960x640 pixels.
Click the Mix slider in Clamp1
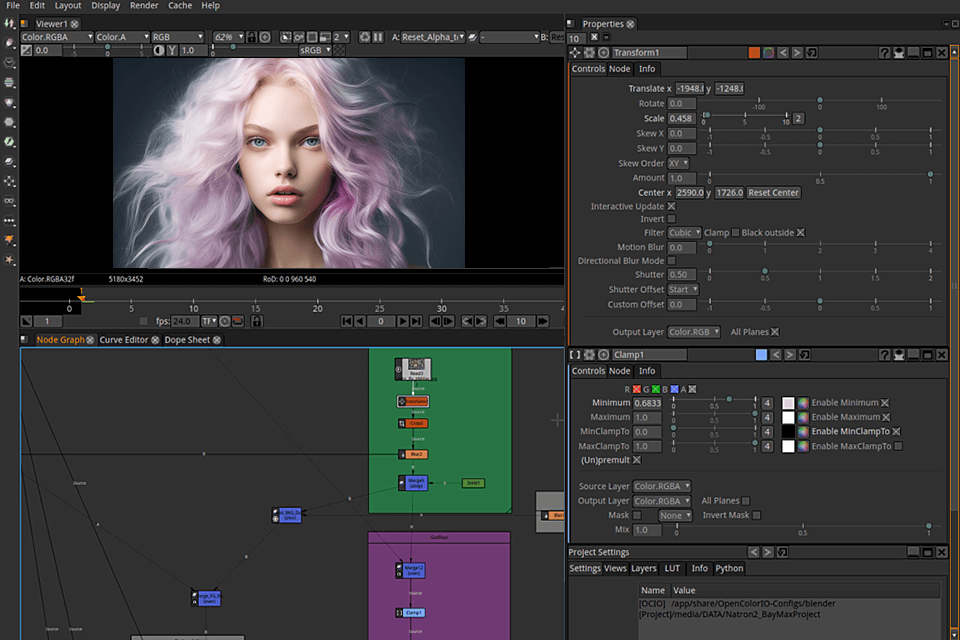pos(803,527)
